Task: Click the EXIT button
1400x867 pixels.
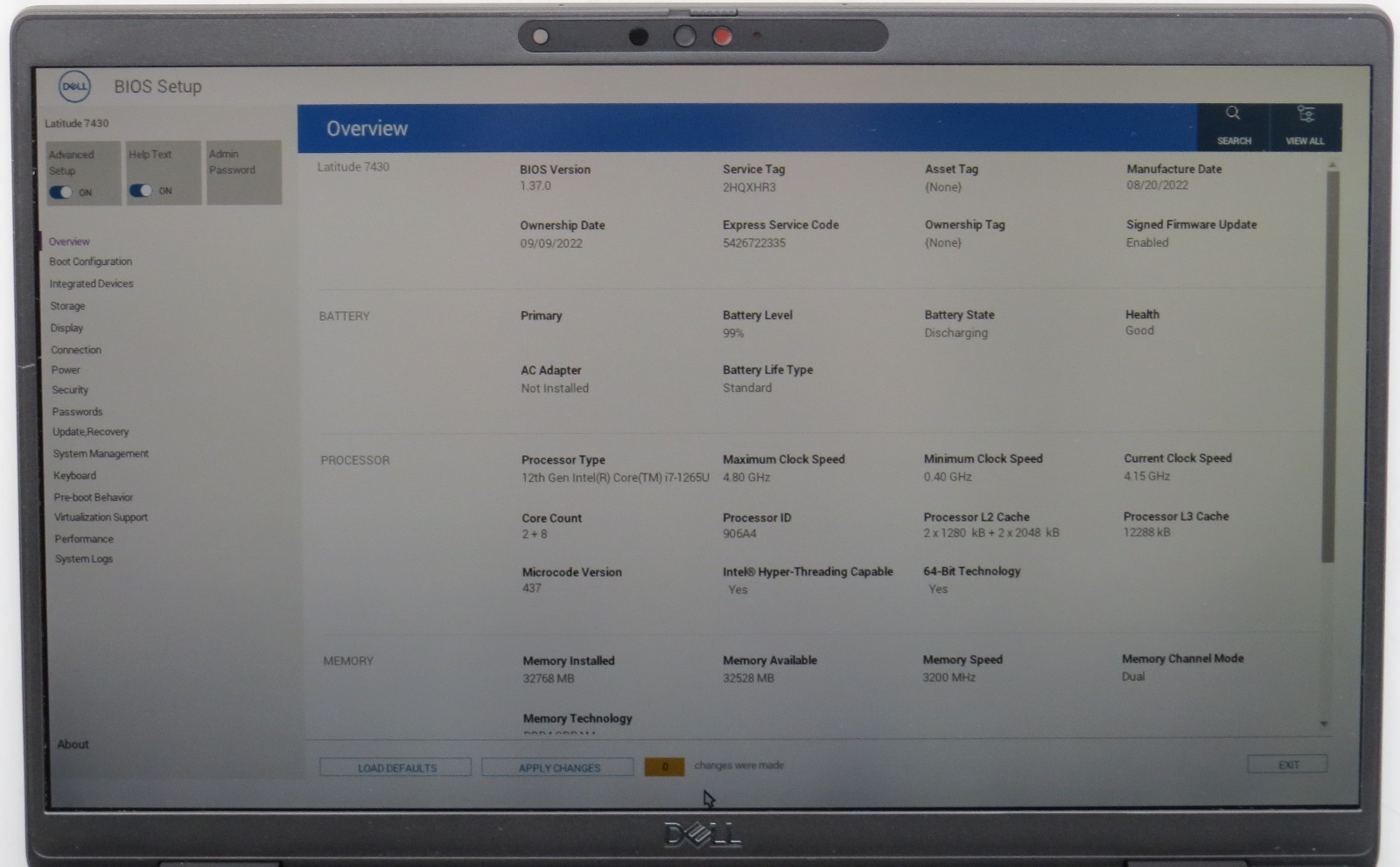Action: point(1288,765)
